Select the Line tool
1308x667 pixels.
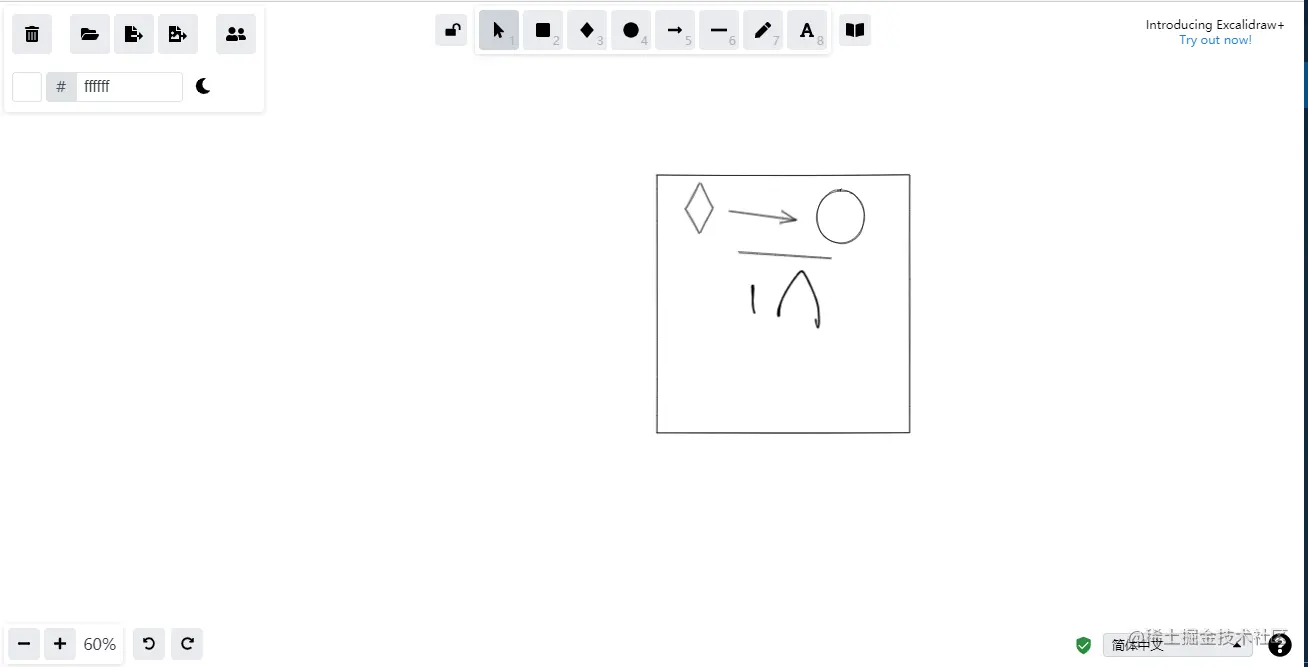pyautogui.click(x=719, y=30)
